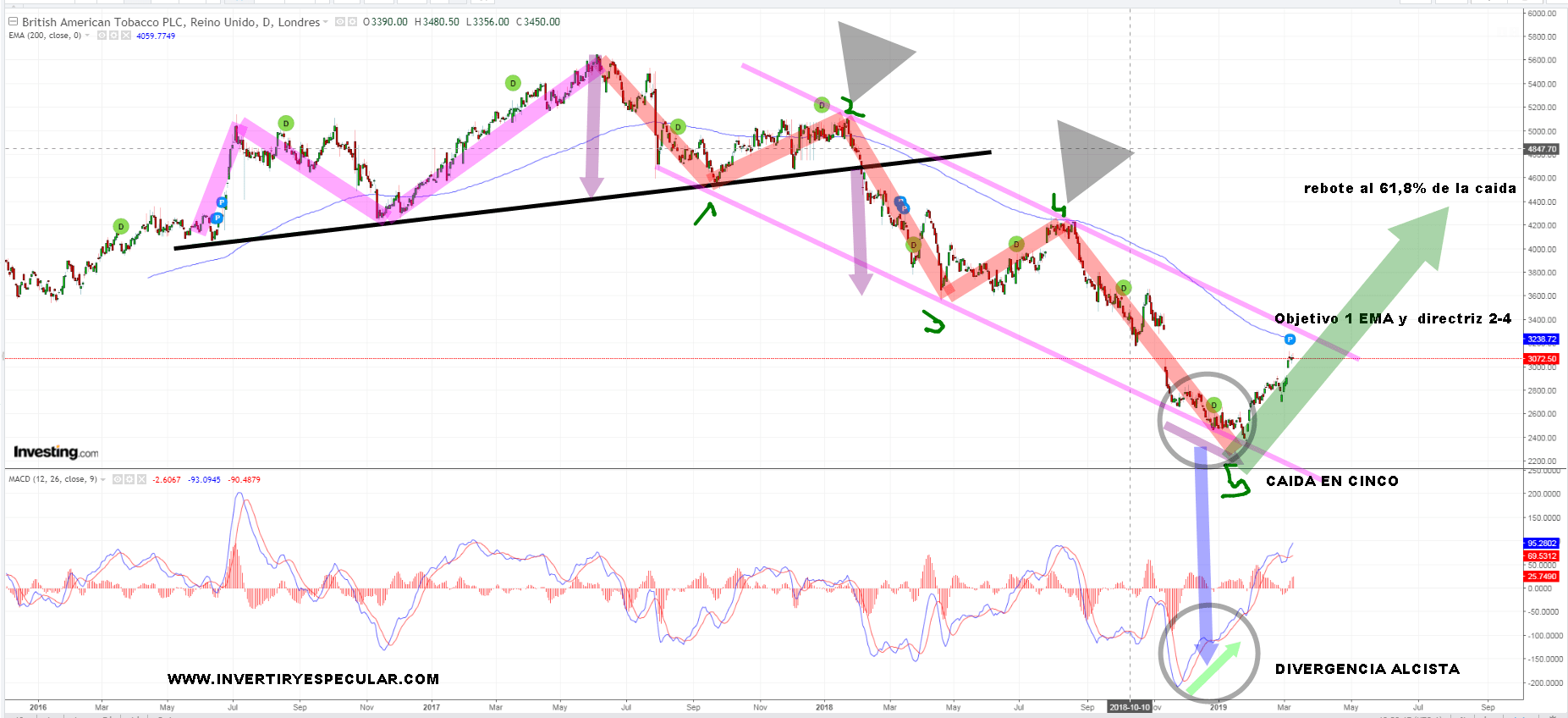Expand the MACD (12, 26, close, 9) dropdown
The height and width of the screenshot is (718, 1568).
coord(103,479)
